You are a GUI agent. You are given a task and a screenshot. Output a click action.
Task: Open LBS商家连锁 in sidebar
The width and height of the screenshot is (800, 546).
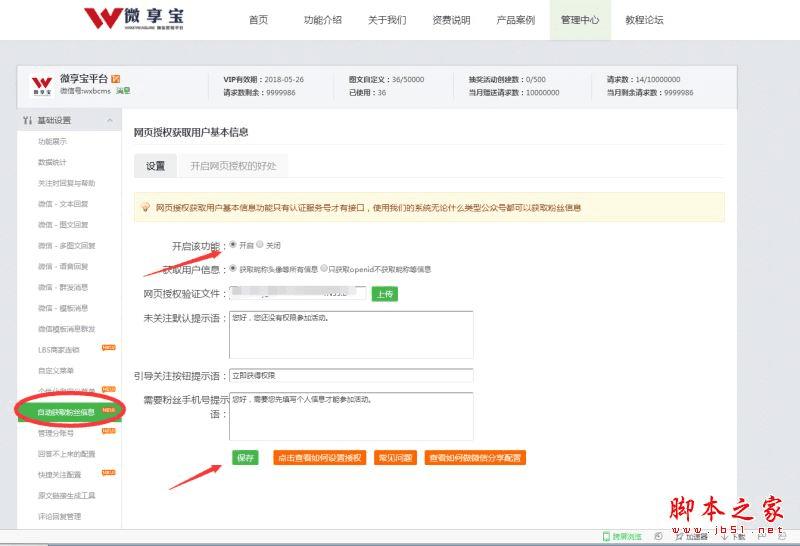click(59, 350)
